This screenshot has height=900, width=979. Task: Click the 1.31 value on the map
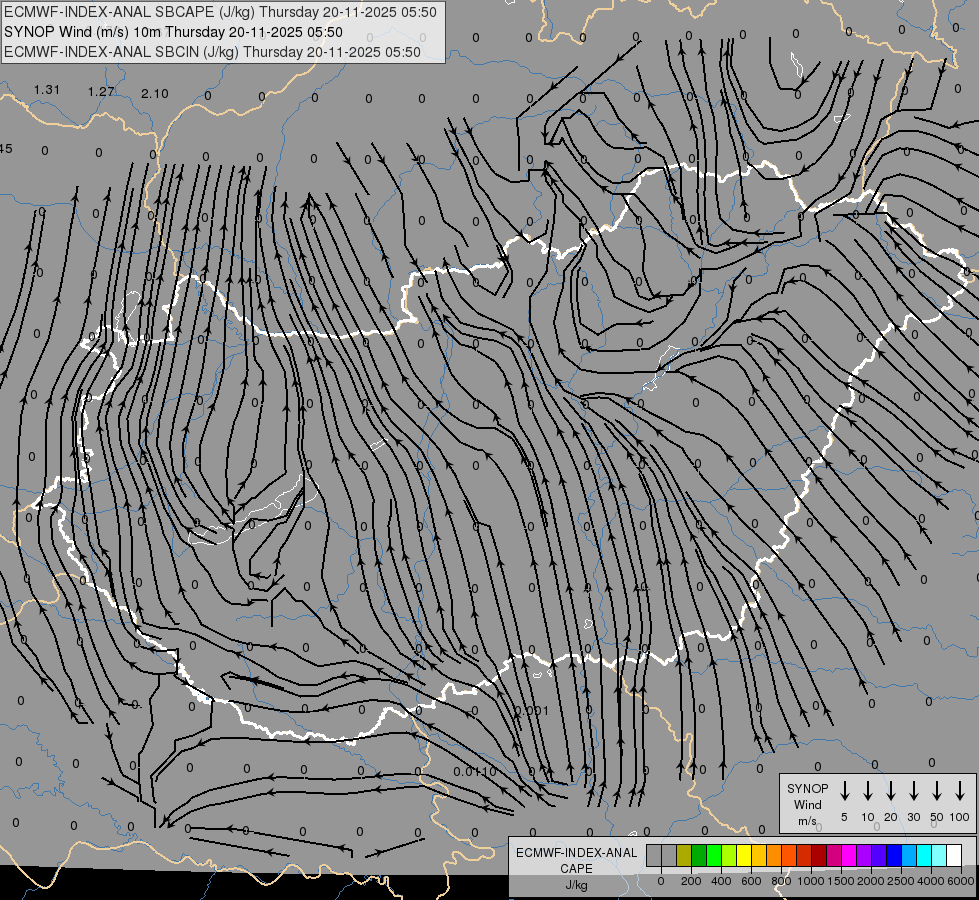tap(47, 90)
